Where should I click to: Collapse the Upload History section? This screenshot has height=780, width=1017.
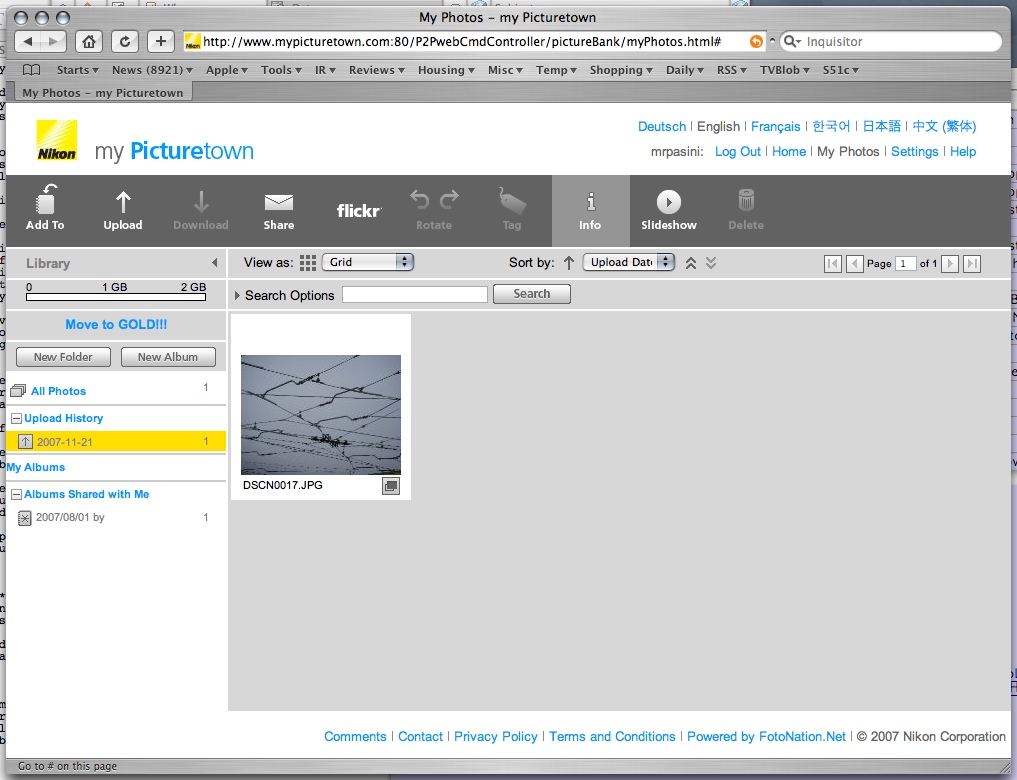point(16,418)
